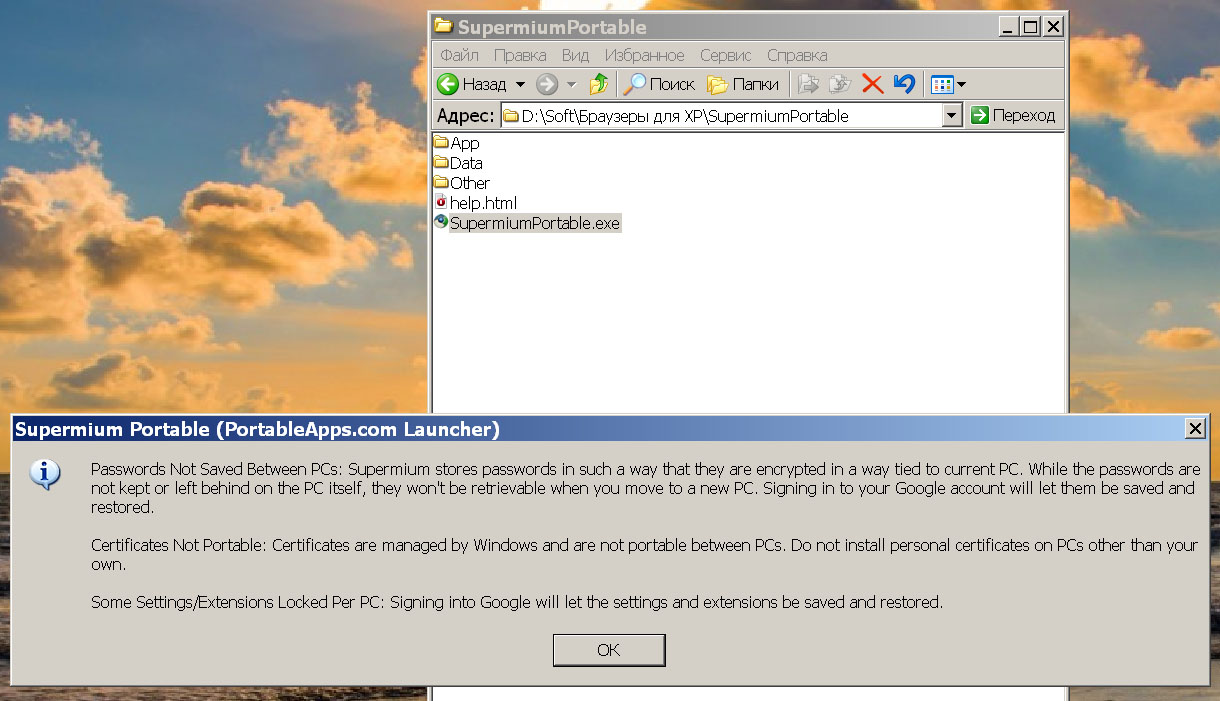Viewport: 1220px width, 701px height.
Task: Open the Справка menu
Action: click(x=797, y=55)
